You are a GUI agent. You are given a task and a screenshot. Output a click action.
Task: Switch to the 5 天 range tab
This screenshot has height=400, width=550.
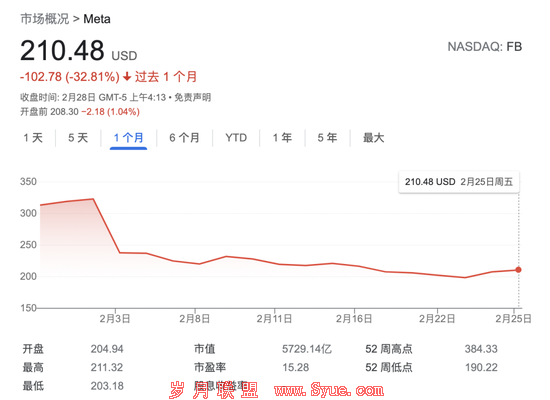[78, 138]
